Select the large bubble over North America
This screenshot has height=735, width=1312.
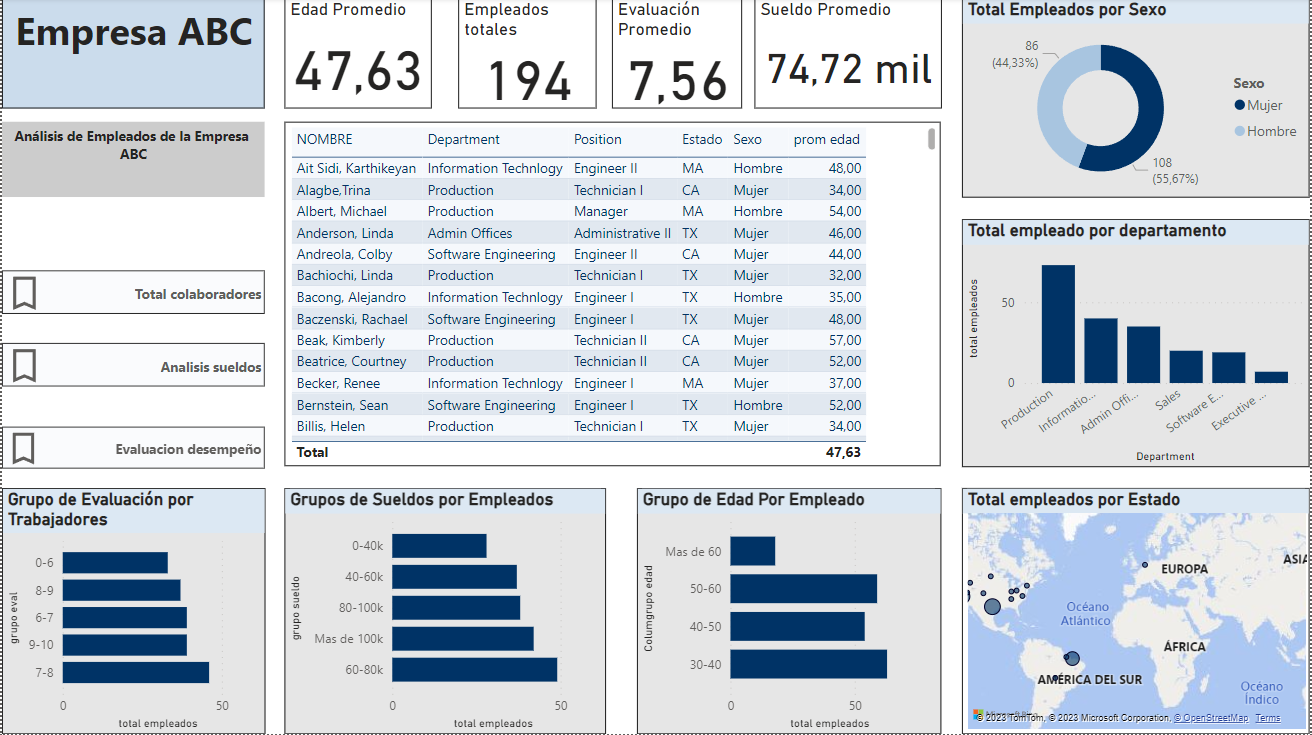[x=992, y=606]
